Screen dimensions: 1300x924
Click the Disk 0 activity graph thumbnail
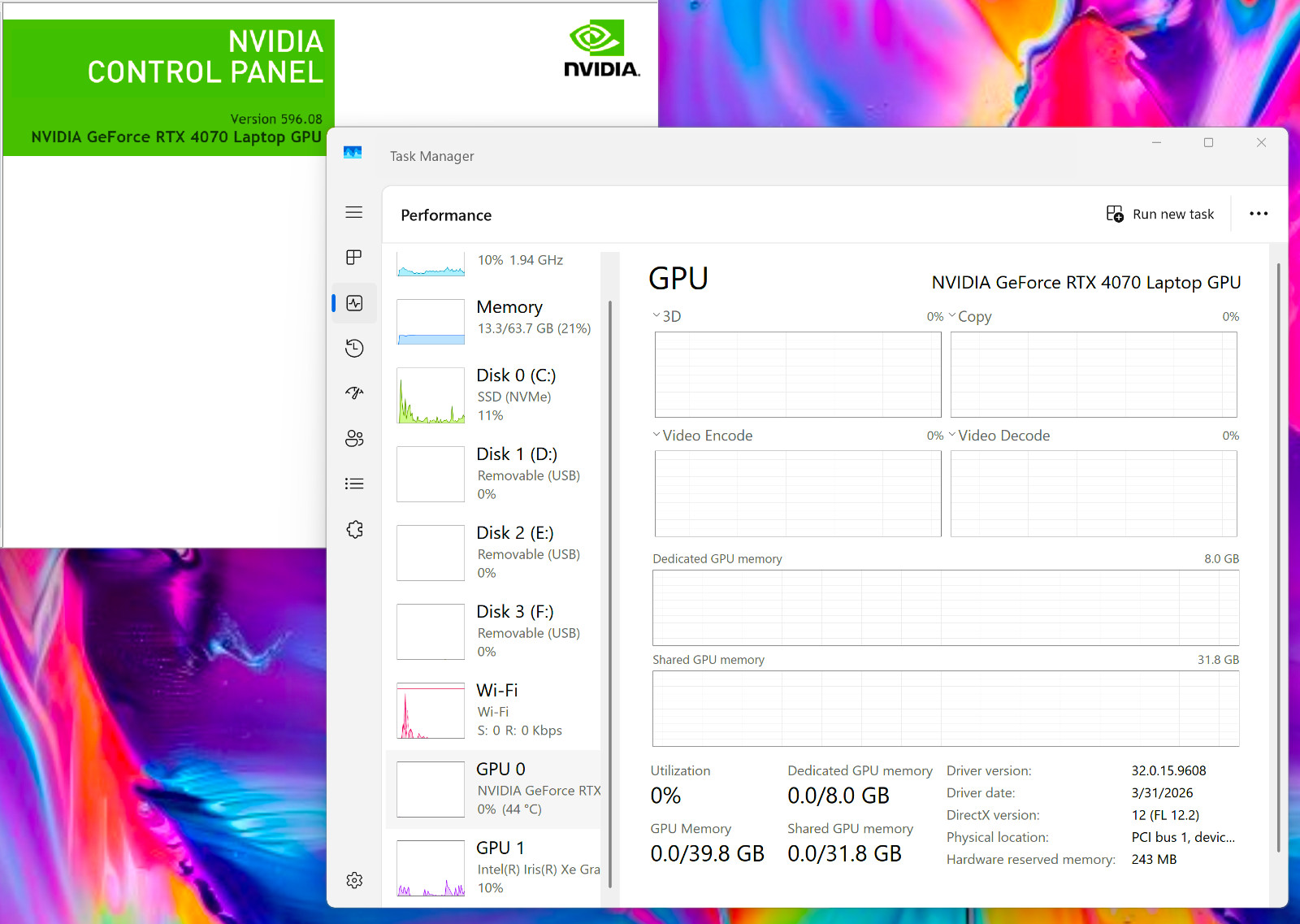[431, 396]
